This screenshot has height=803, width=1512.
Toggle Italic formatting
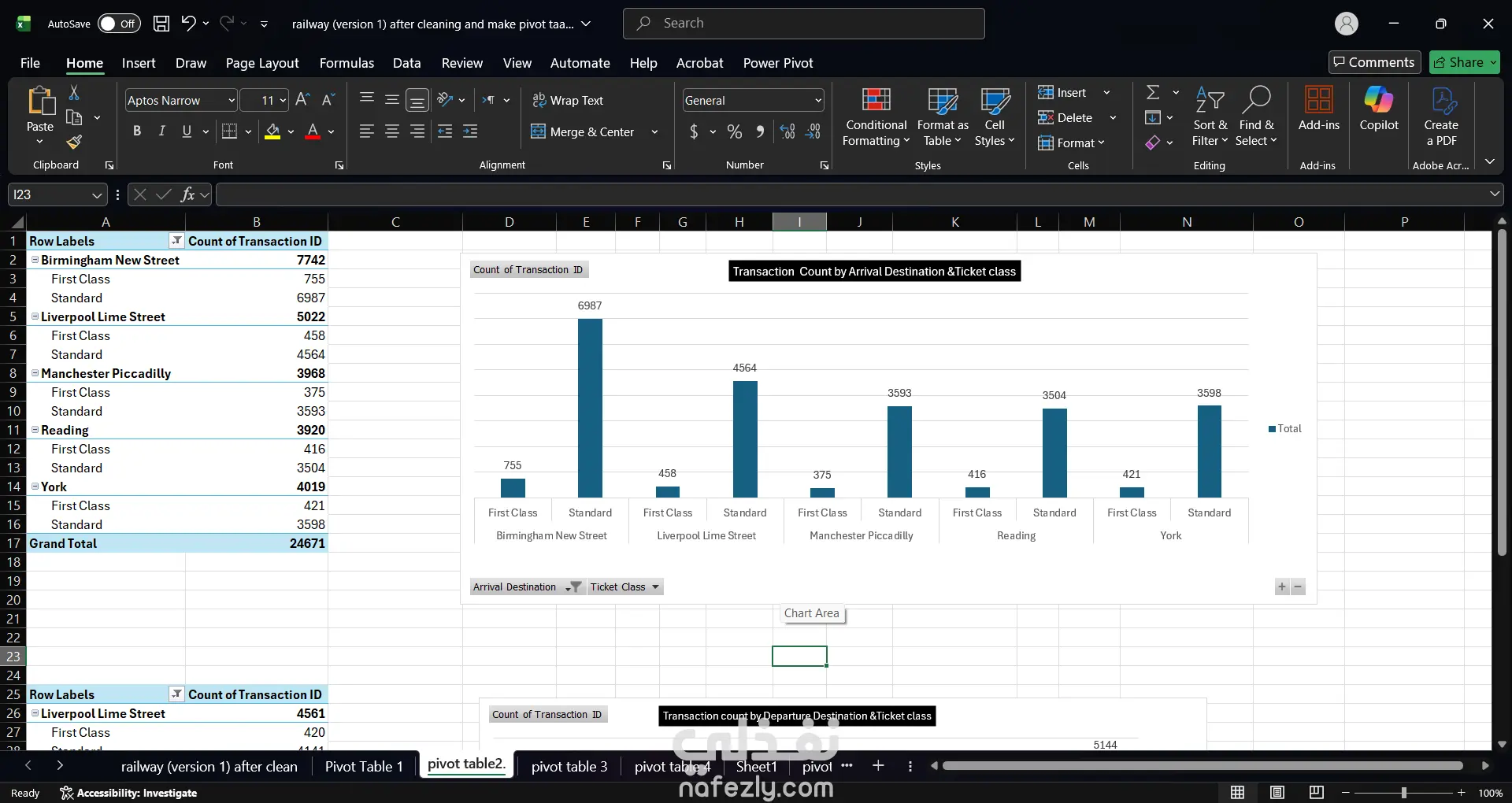161,131
